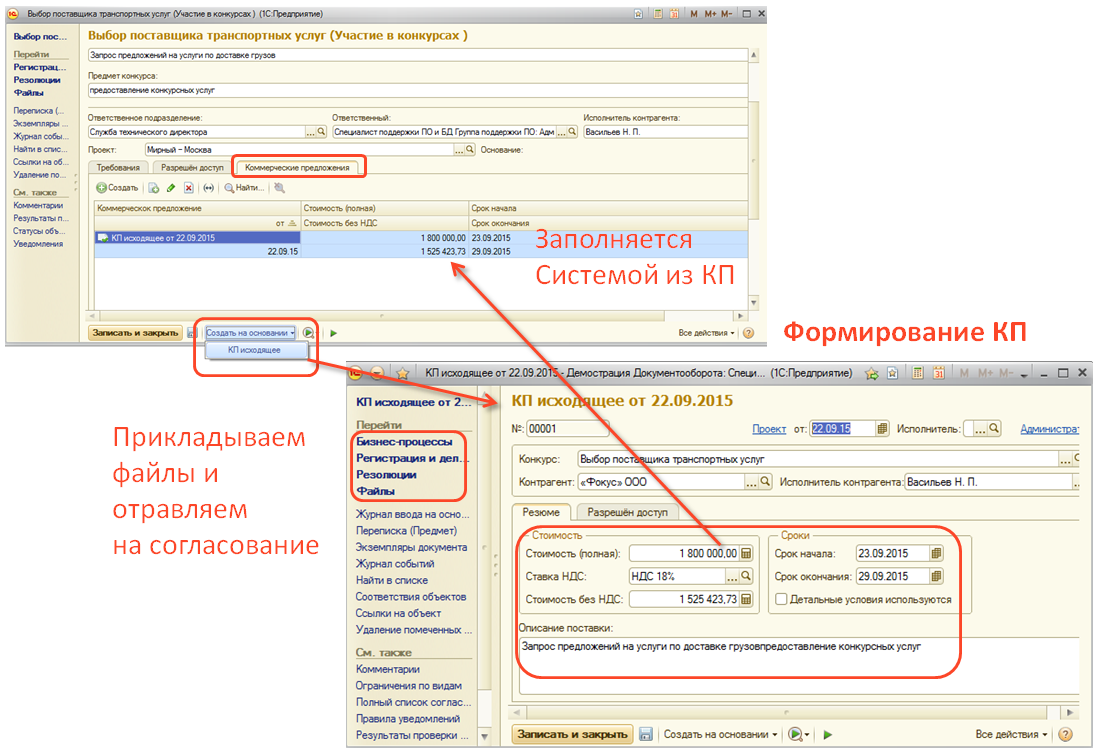Click the red delete mark icon in list toolbar
Image resolution: width=1098 pixels, height=753 pixels.
click(188, 188)
